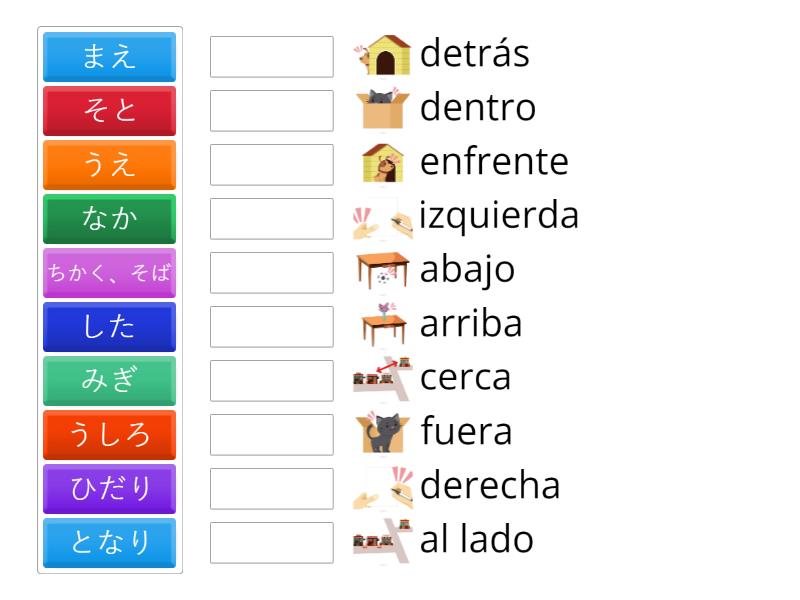The height and width of the screenshot is (600, 800).
Task: Click the doghouse picture next to enfrente
Action: 388,162
